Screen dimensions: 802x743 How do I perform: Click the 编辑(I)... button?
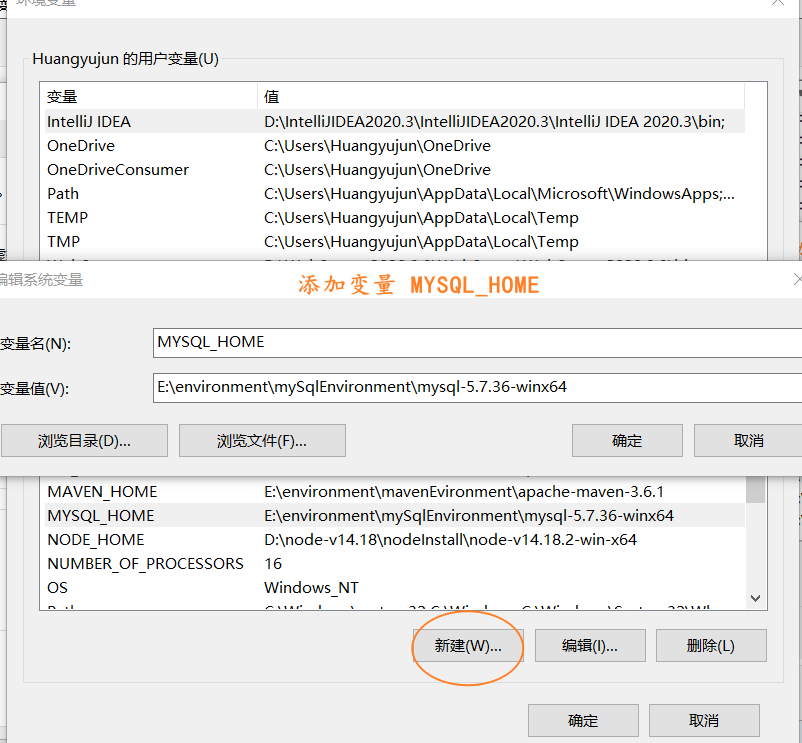[590, 645]
